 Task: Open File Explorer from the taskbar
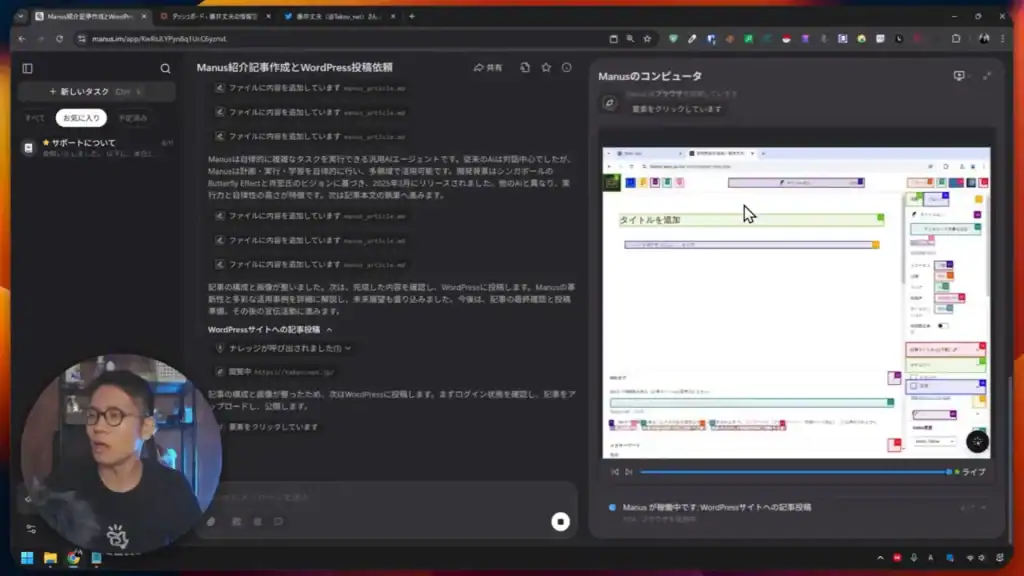tap(50, 558)
